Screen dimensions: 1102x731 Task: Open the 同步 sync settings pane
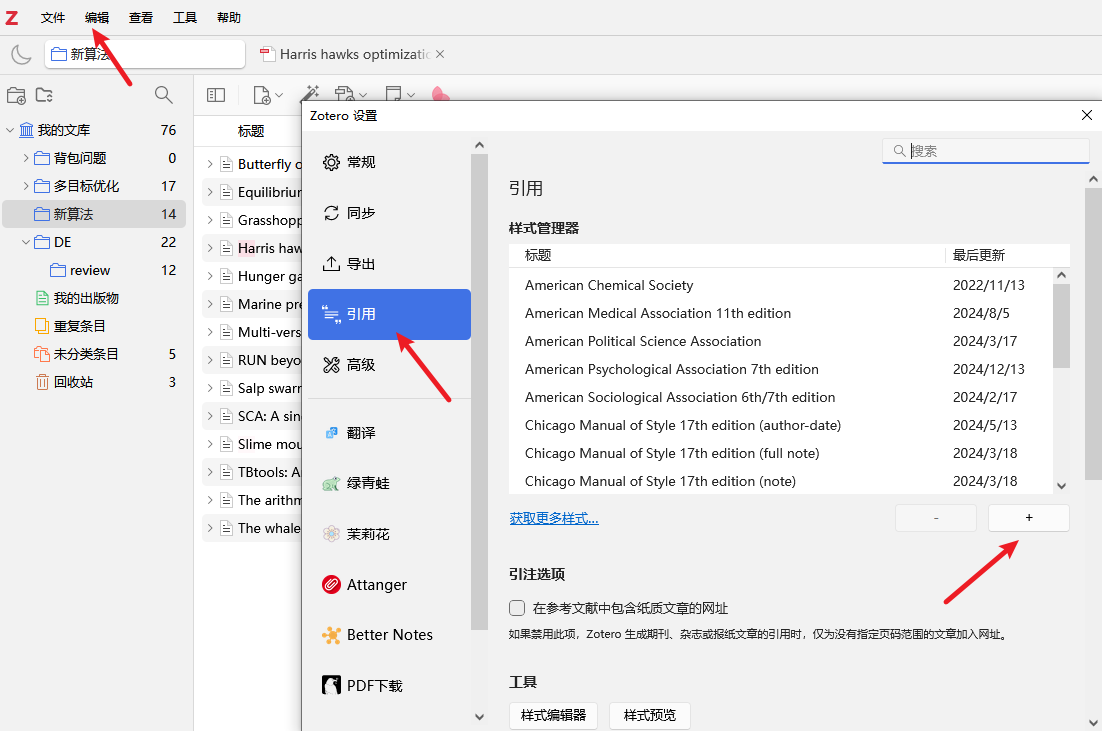(389, 213)
